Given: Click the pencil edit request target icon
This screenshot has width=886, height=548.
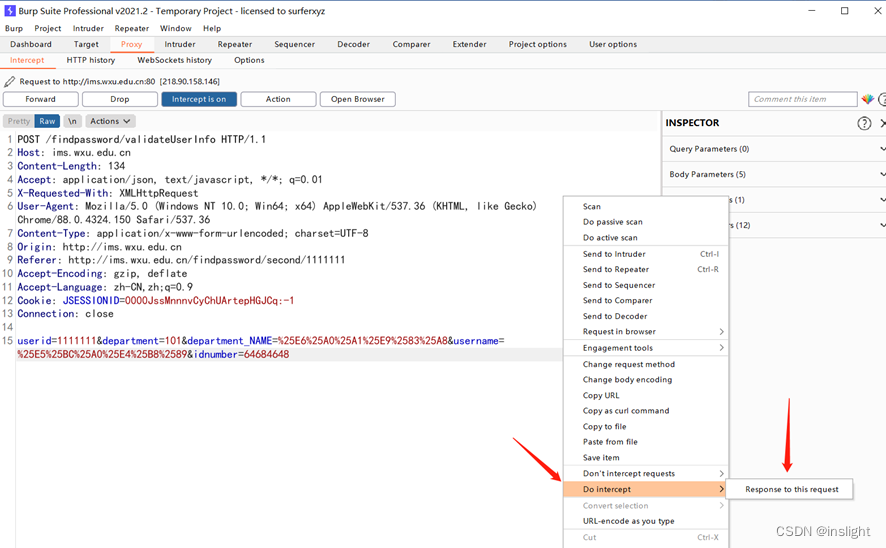Looking at the screenshot, I should (10, 81).
